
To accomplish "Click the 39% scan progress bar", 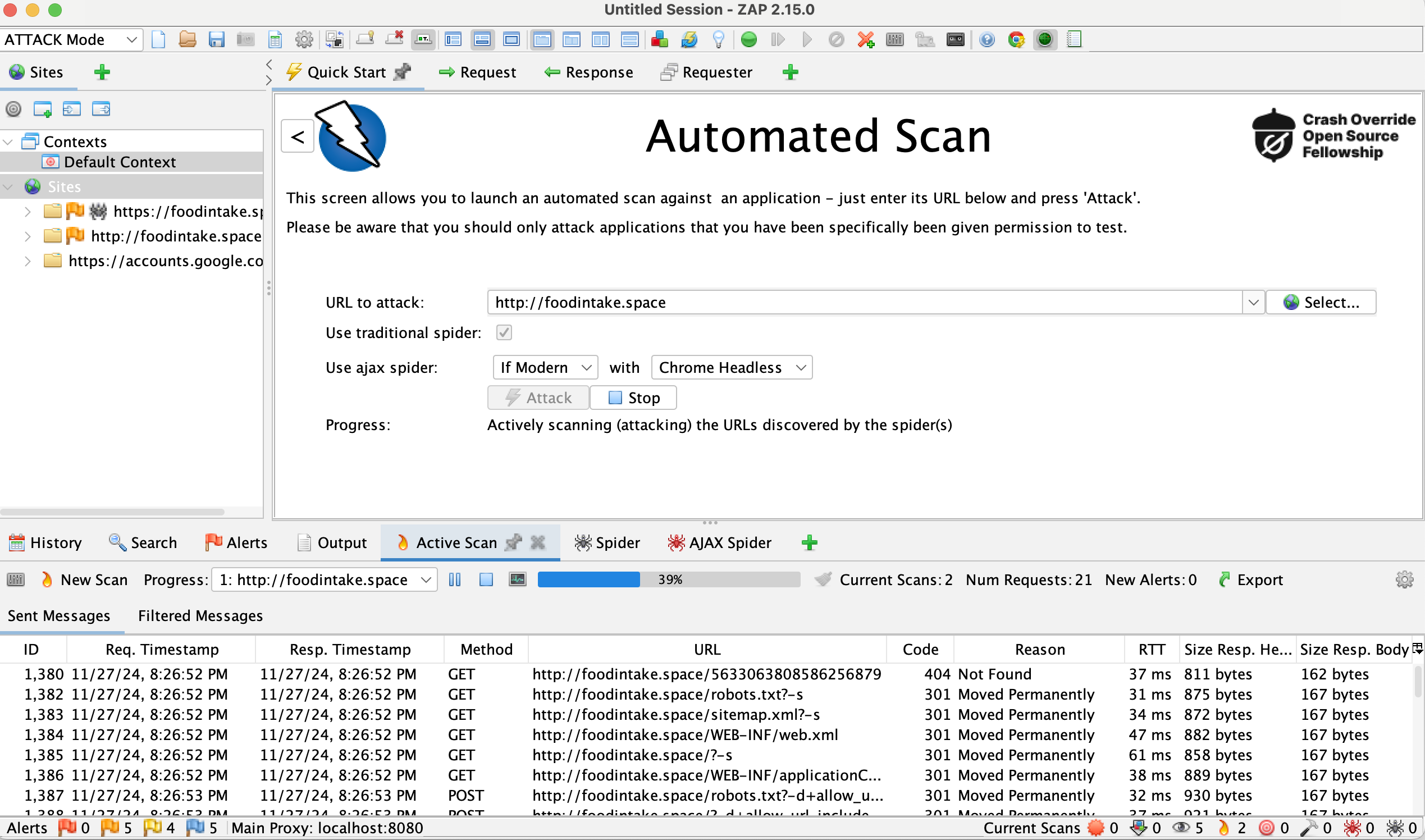I will tap(668, 579).
